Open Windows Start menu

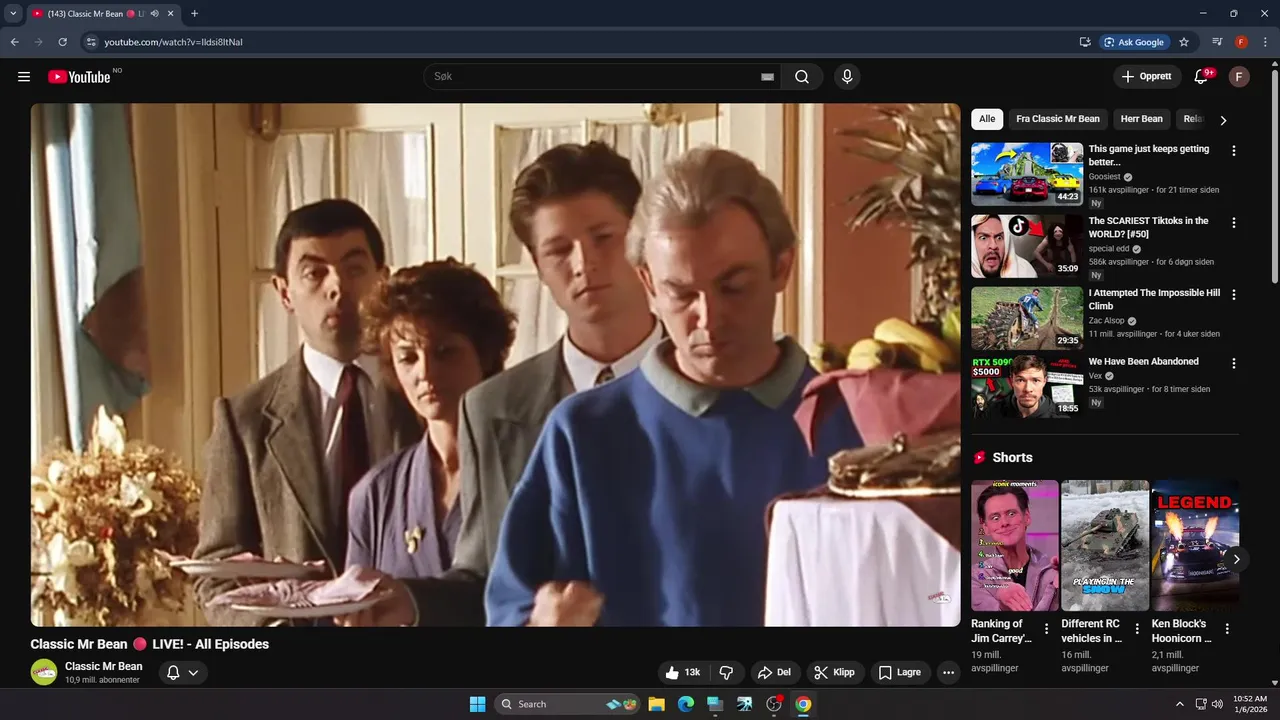click(x=477, y=704)
